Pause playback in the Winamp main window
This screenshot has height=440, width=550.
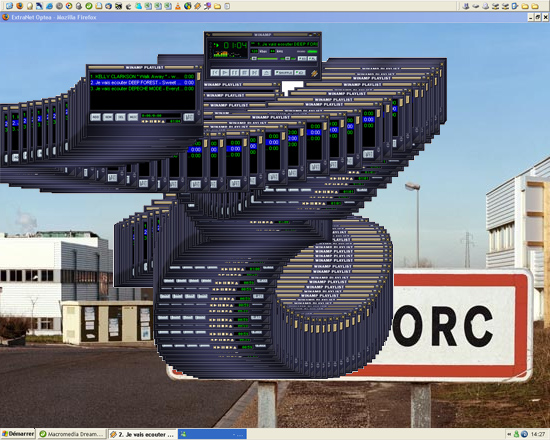[235, 73]
